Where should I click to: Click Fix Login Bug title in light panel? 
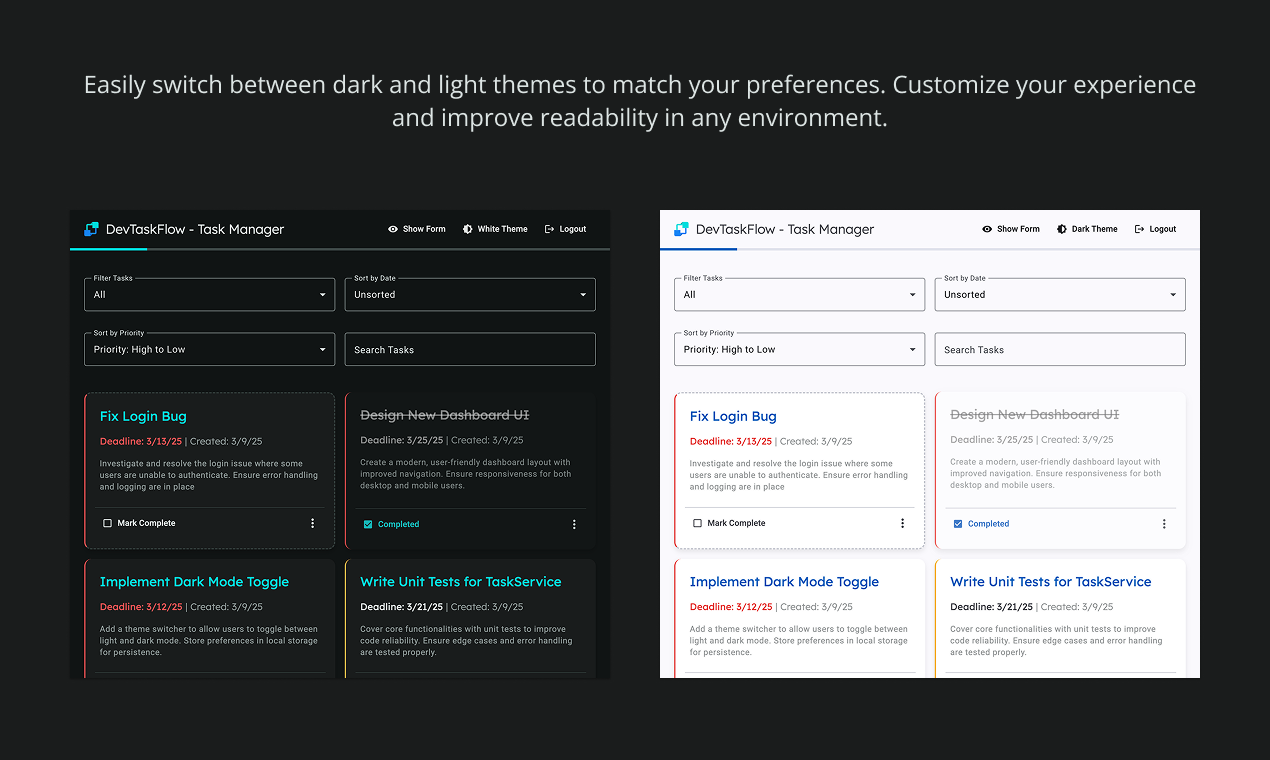tap(733, 417)
